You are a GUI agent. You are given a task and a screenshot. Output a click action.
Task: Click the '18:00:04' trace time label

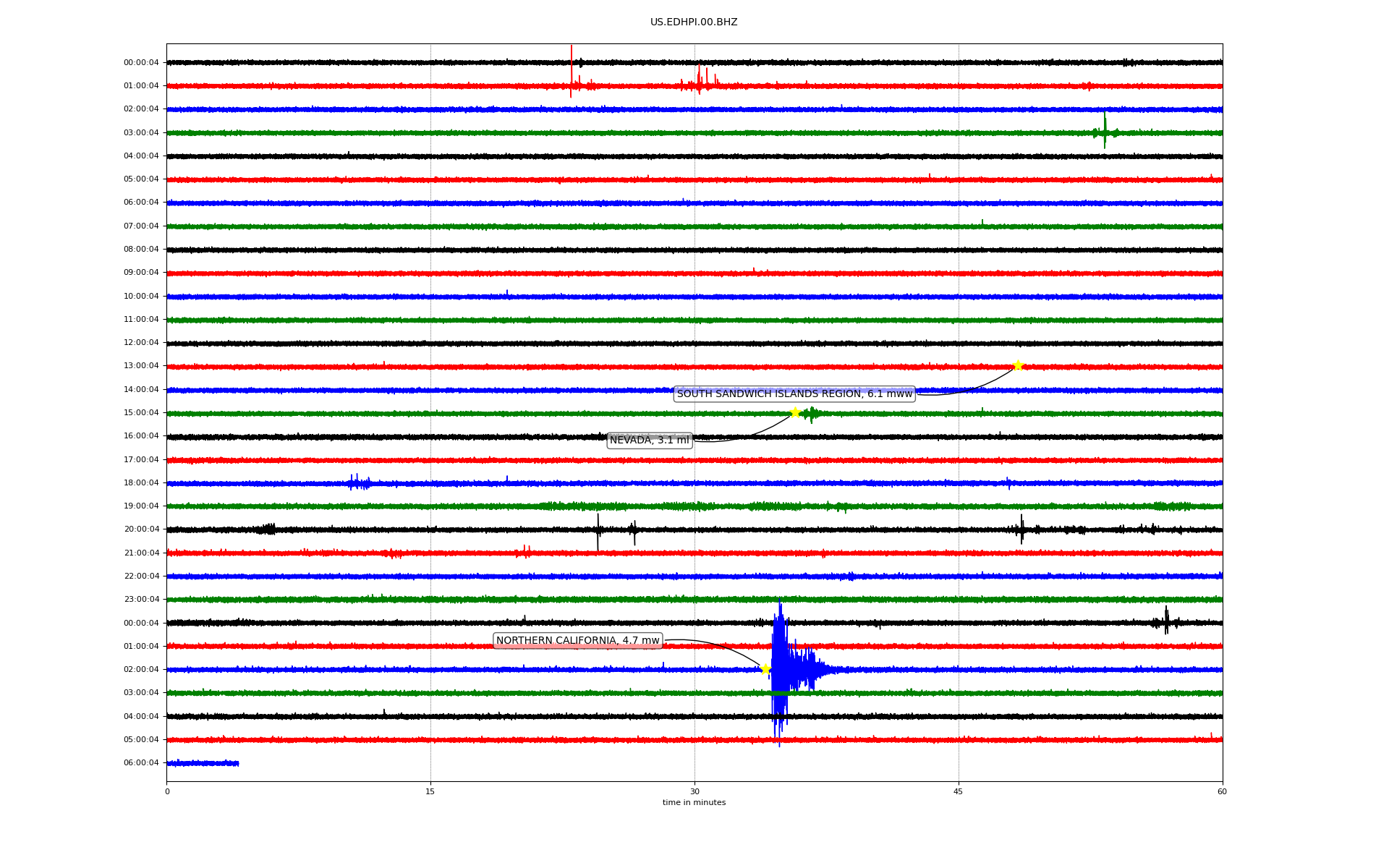tap(141, 482)
